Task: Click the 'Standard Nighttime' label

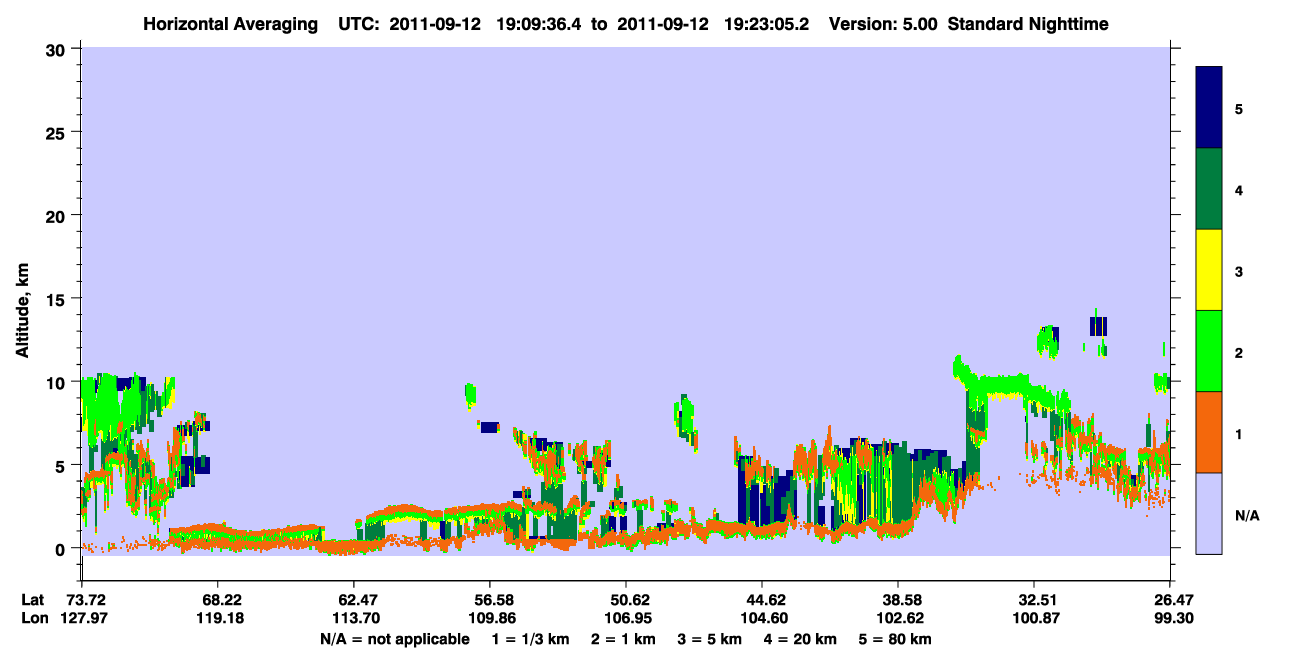Action: click(1027, 23)
